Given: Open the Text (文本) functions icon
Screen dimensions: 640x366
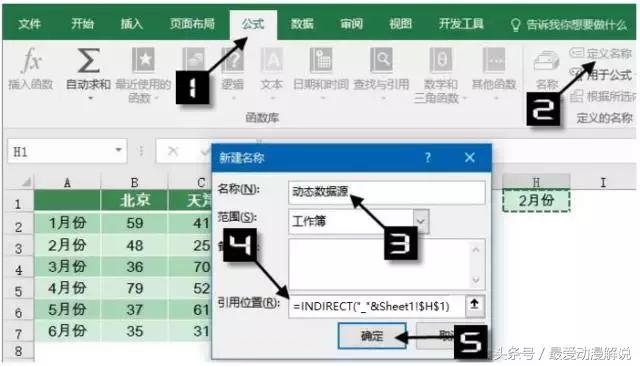Looking at the screenshot, I should click(x=272, y=60).
